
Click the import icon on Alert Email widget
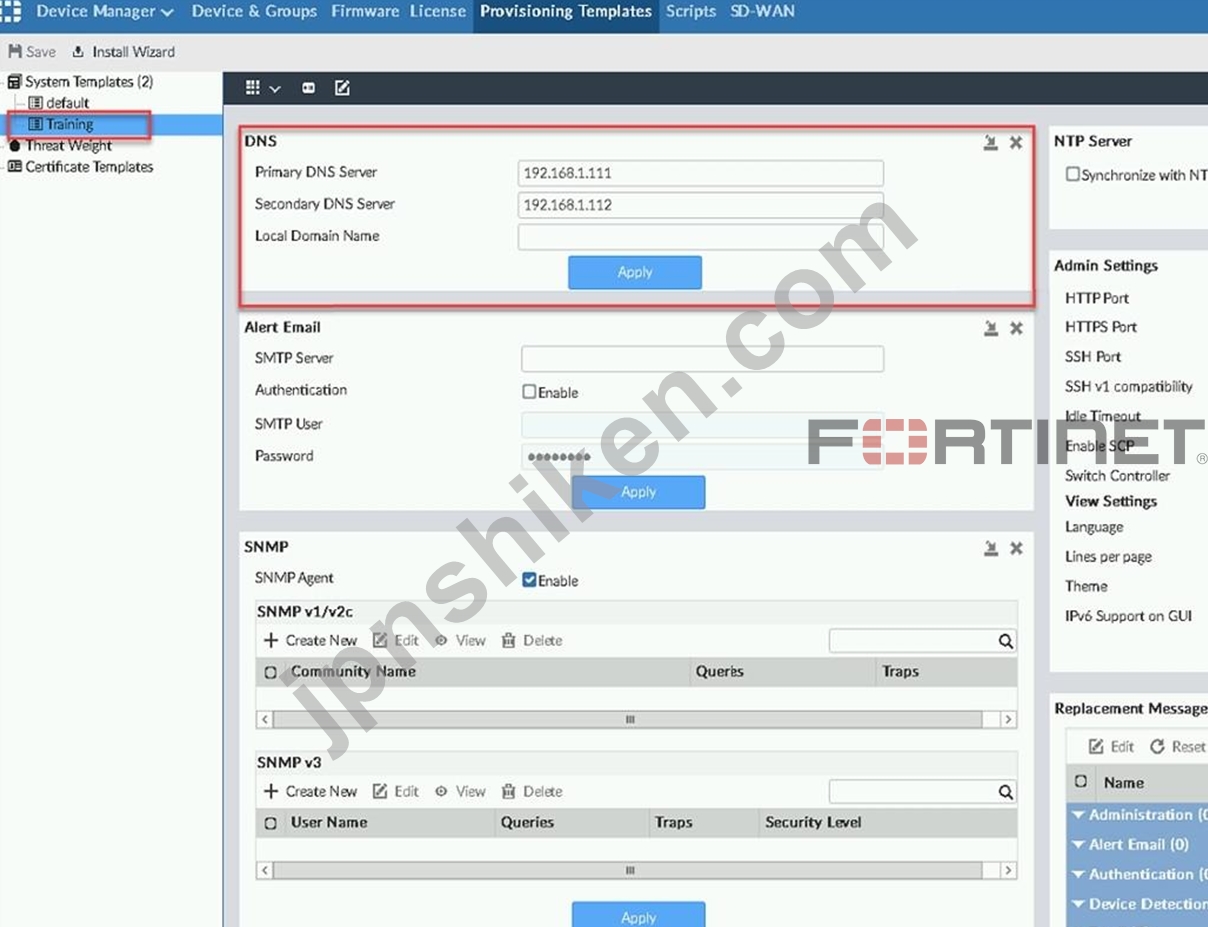tap(990, 328)
